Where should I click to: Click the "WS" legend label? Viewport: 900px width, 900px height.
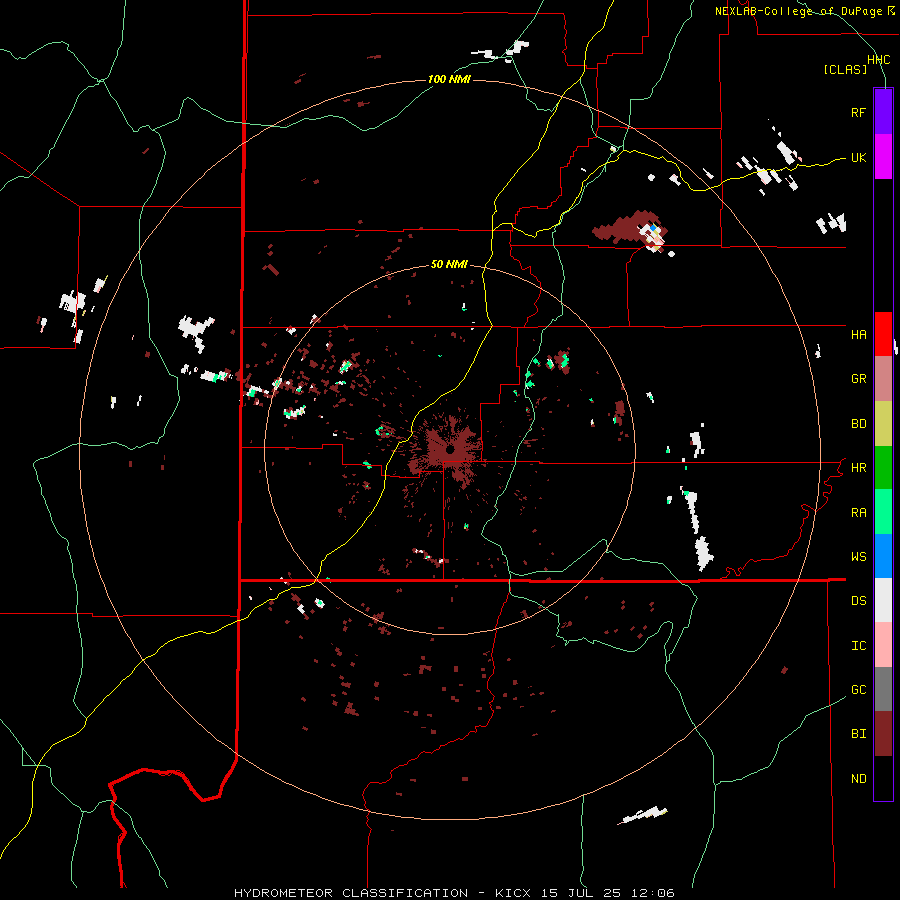coord(858,556)
